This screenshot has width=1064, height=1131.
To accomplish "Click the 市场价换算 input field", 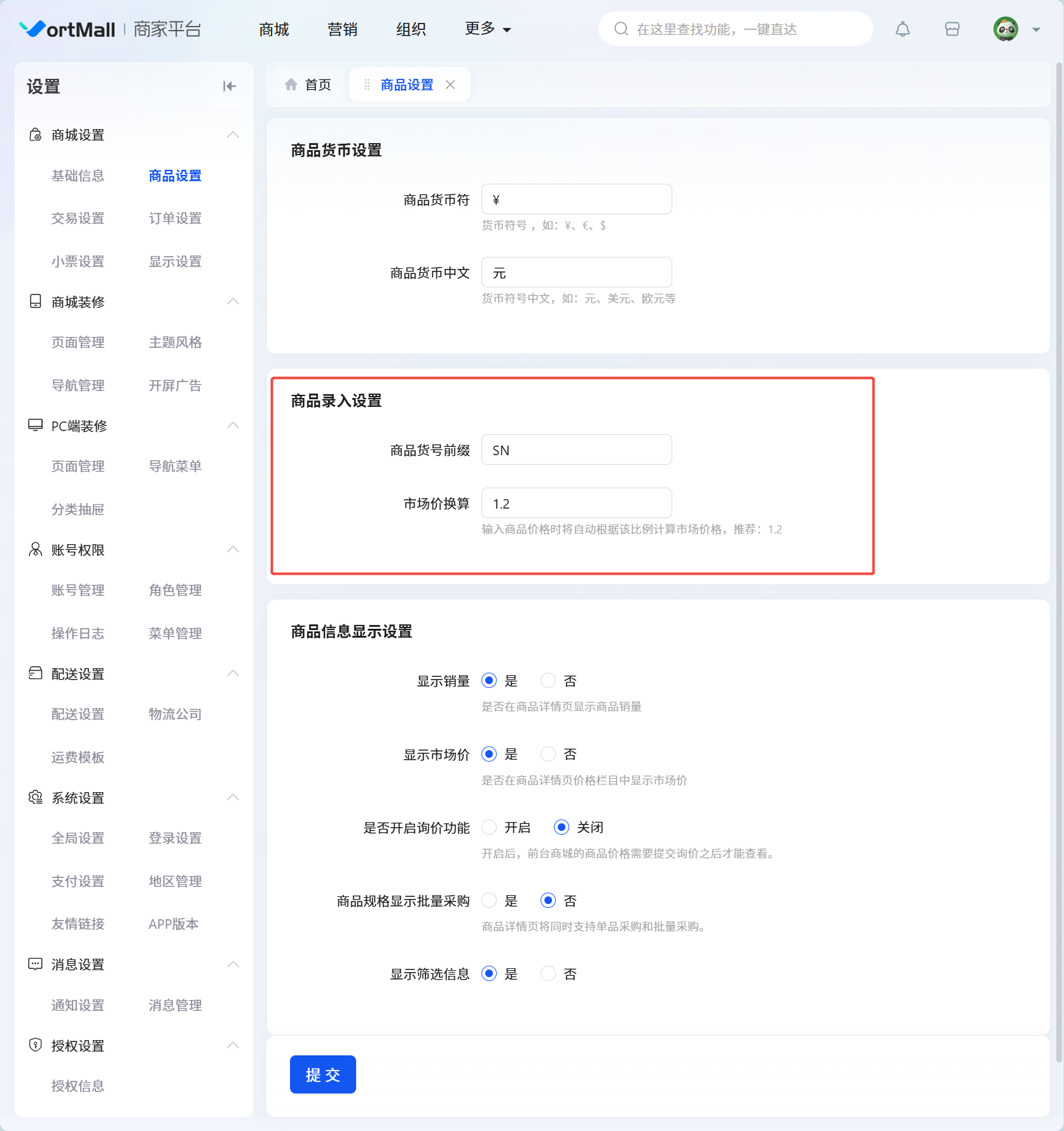I will point(576,504).
